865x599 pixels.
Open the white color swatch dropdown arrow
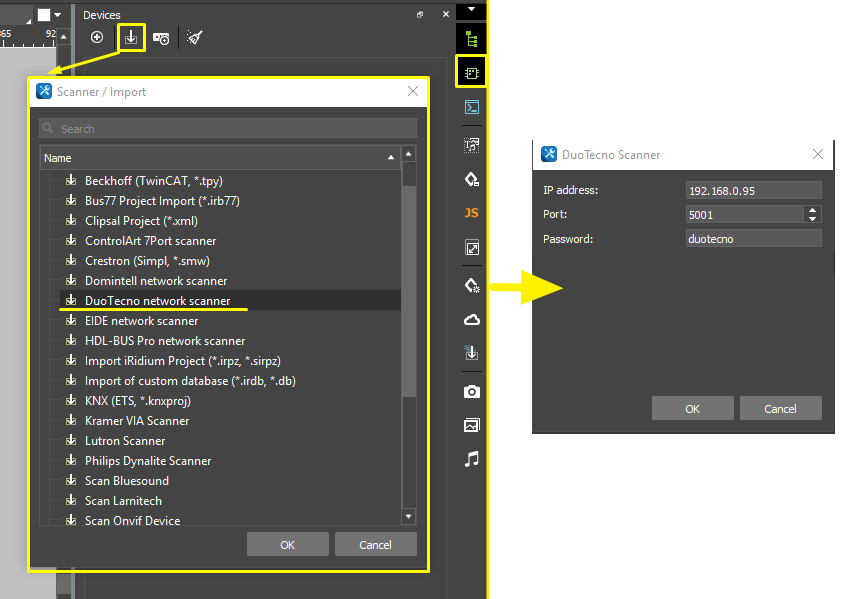pyautogui.click(x=58, y=15)
